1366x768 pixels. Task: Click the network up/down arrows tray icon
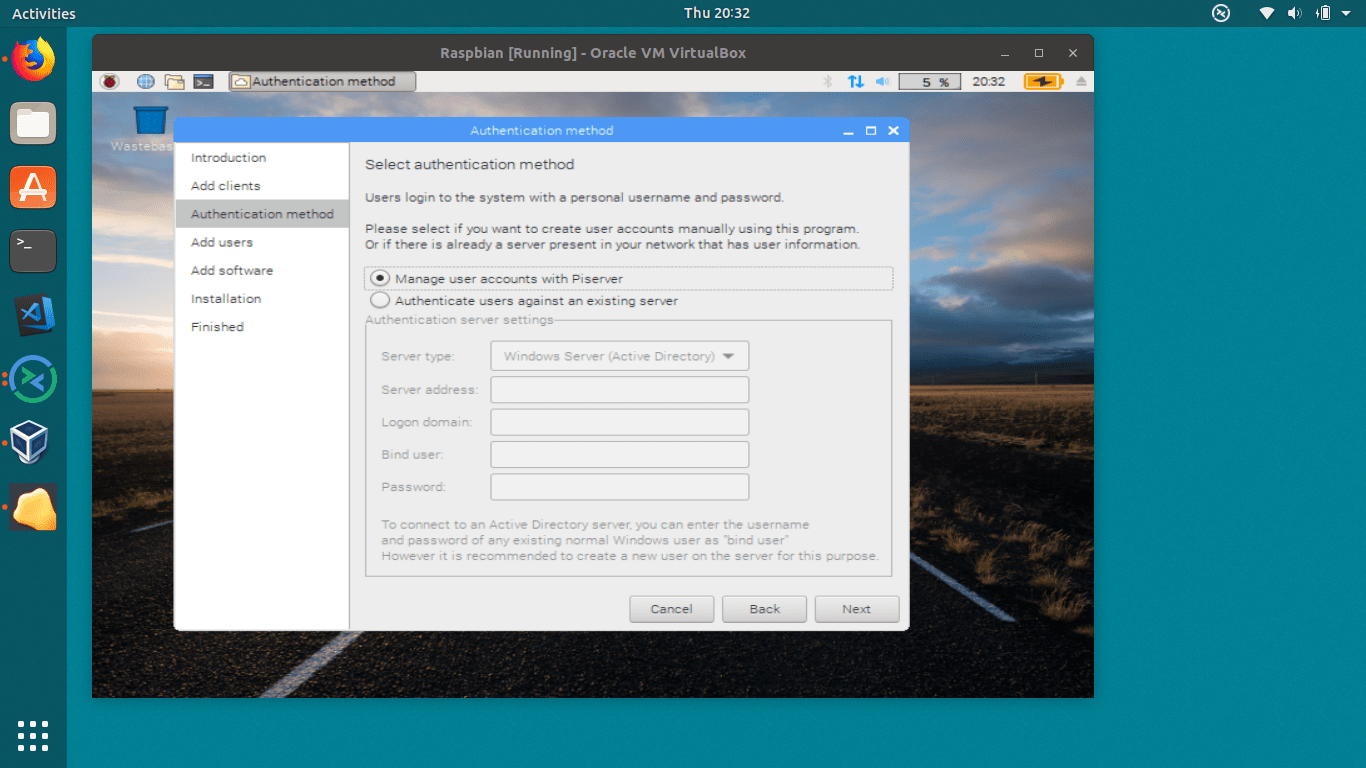coord(856,81)
